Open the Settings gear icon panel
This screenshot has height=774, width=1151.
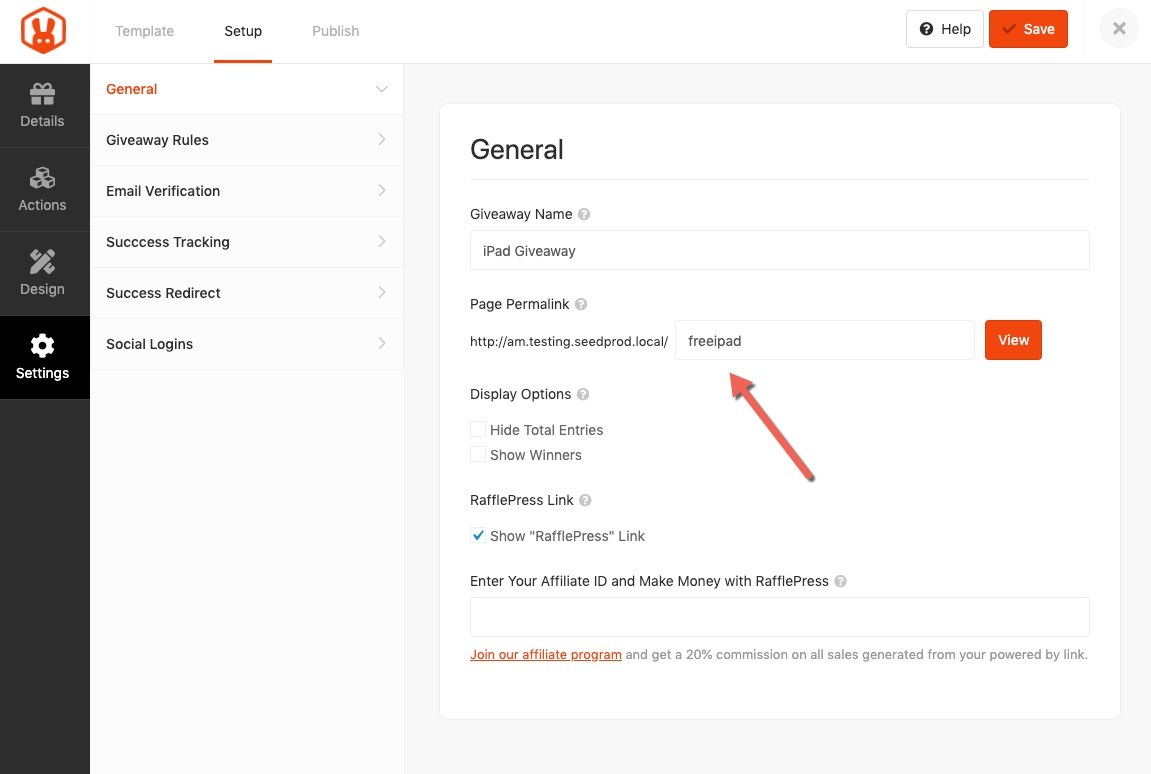click(43, 358)
